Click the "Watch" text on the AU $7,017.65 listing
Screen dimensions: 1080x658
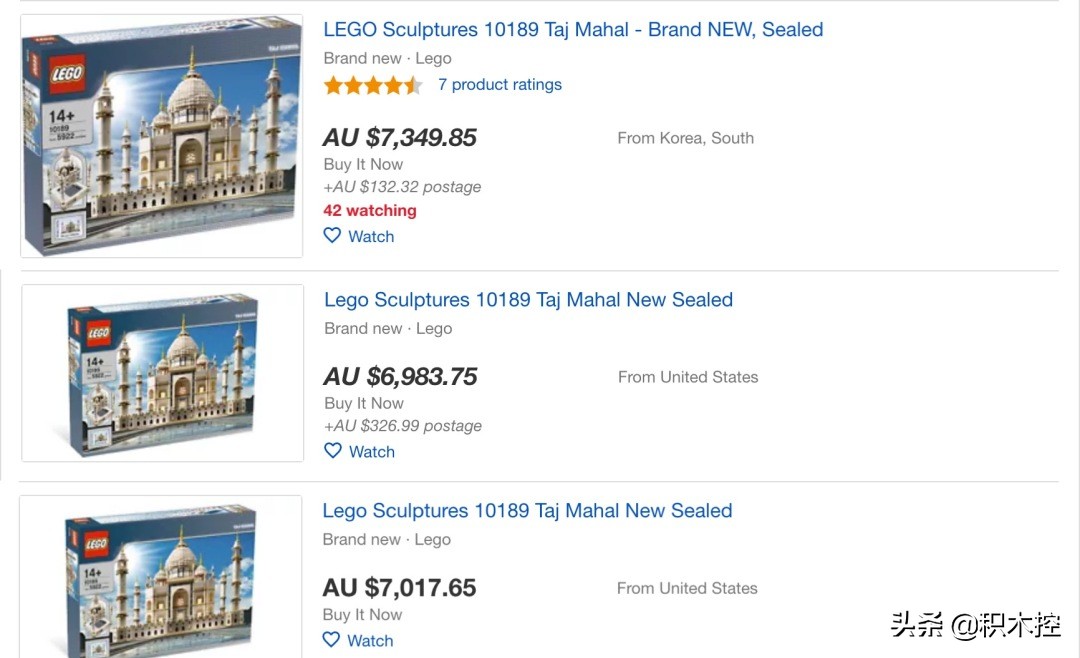(370, 641)
